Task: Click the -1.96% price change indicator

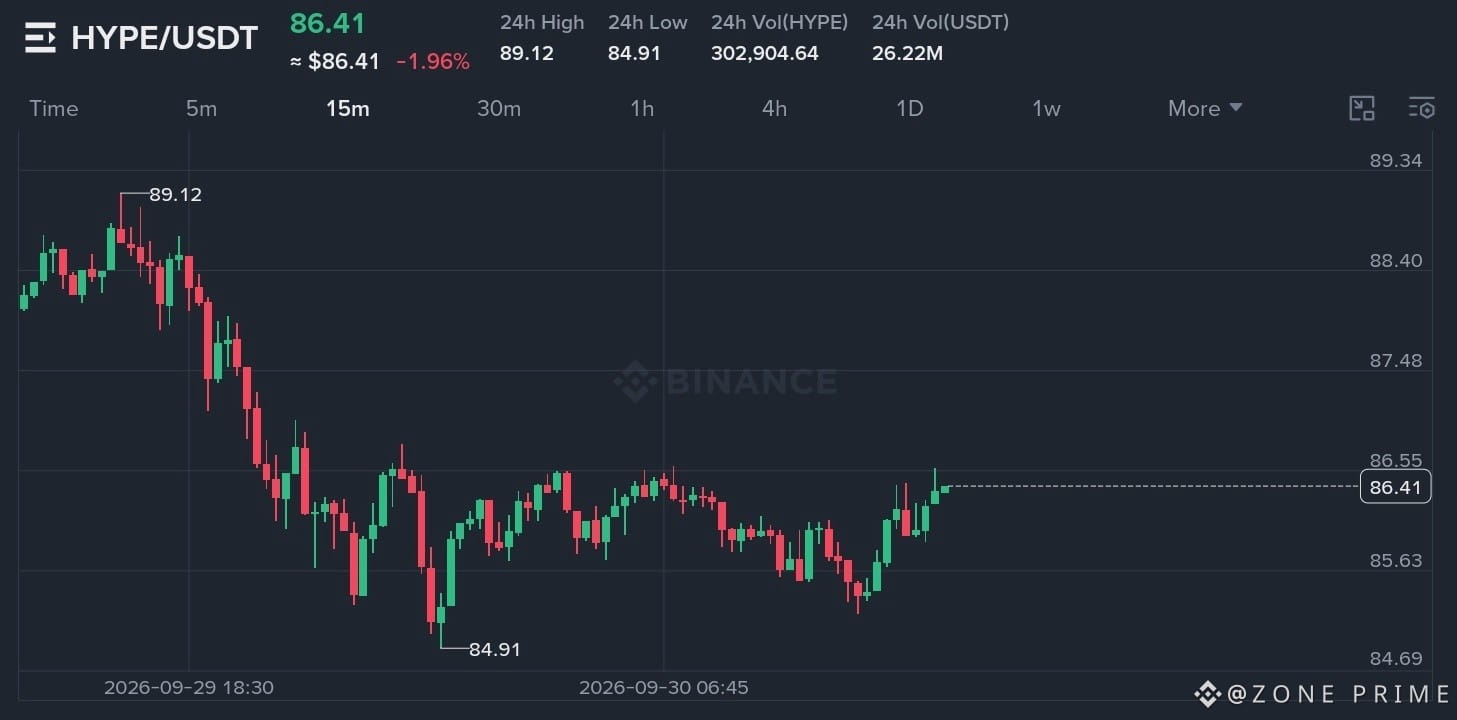Action: pos(433,62)
